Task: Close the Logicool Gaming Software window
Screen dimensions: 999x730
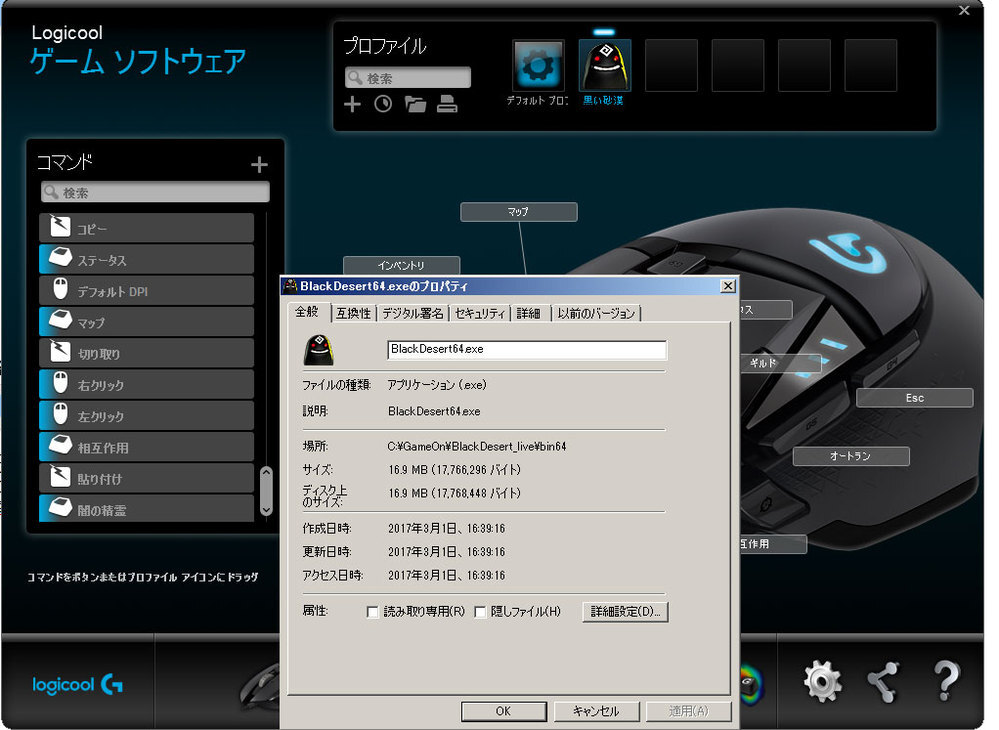Action: [964, 10]
